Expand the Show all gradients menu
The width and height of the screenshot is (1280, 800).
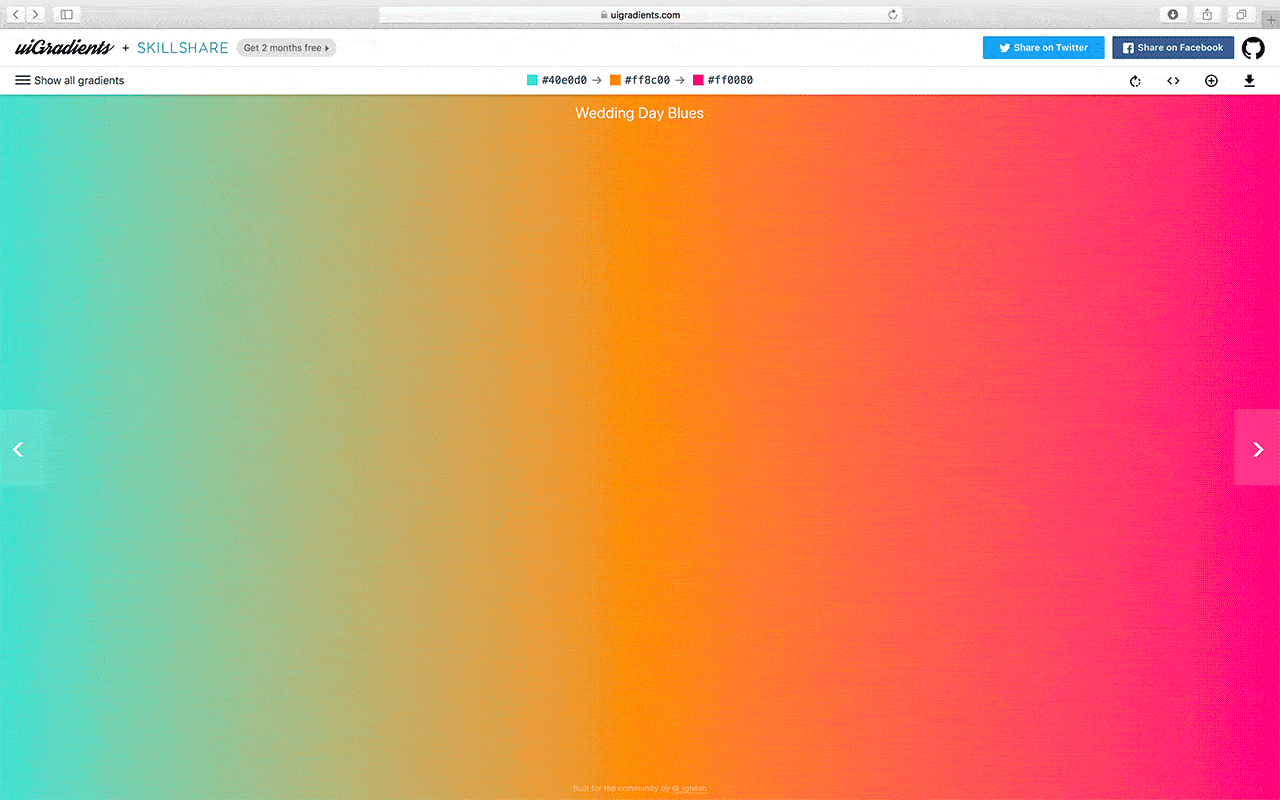[70, 80]
